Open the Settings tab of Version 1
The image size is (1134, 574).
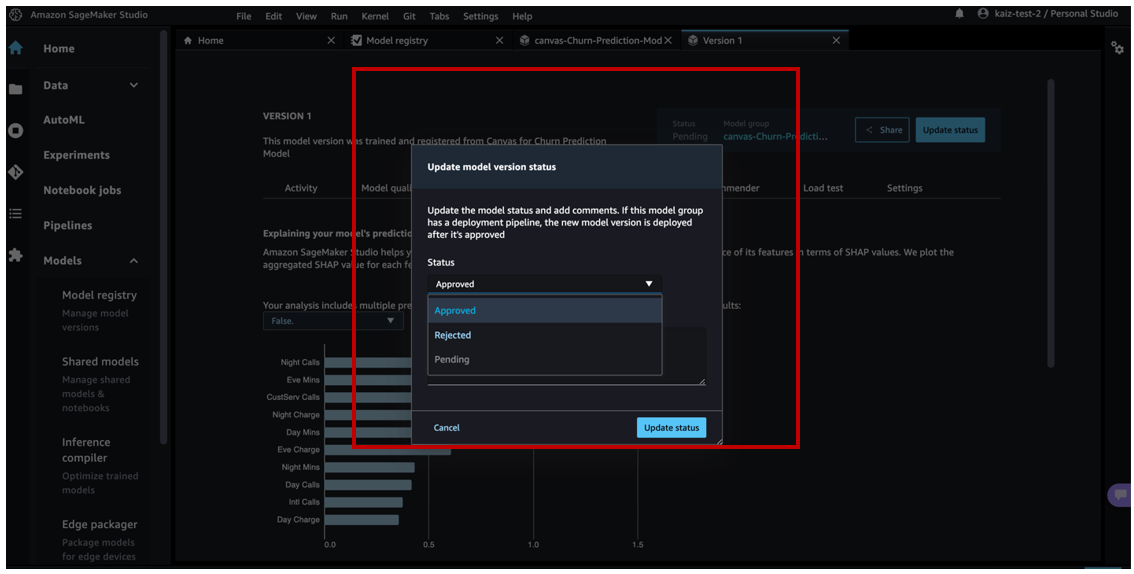[905, 188]
